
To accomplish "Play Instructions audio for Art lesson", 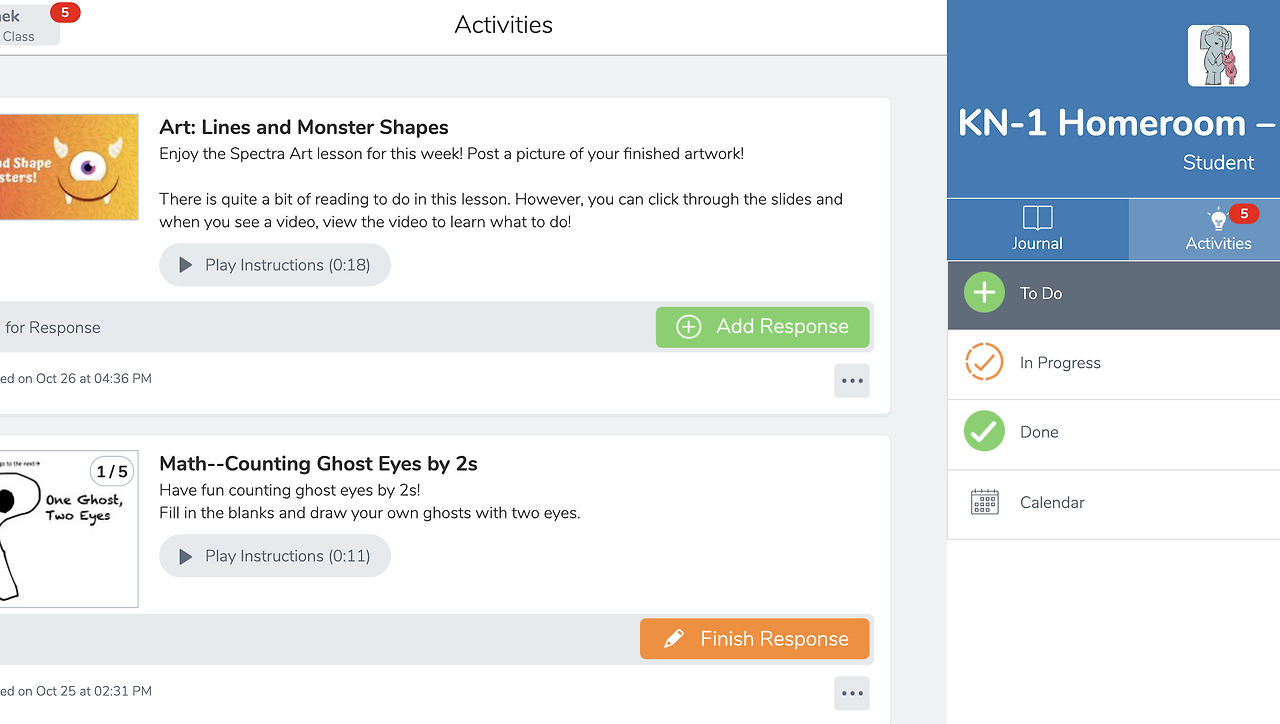I will (x=275, y=265).
